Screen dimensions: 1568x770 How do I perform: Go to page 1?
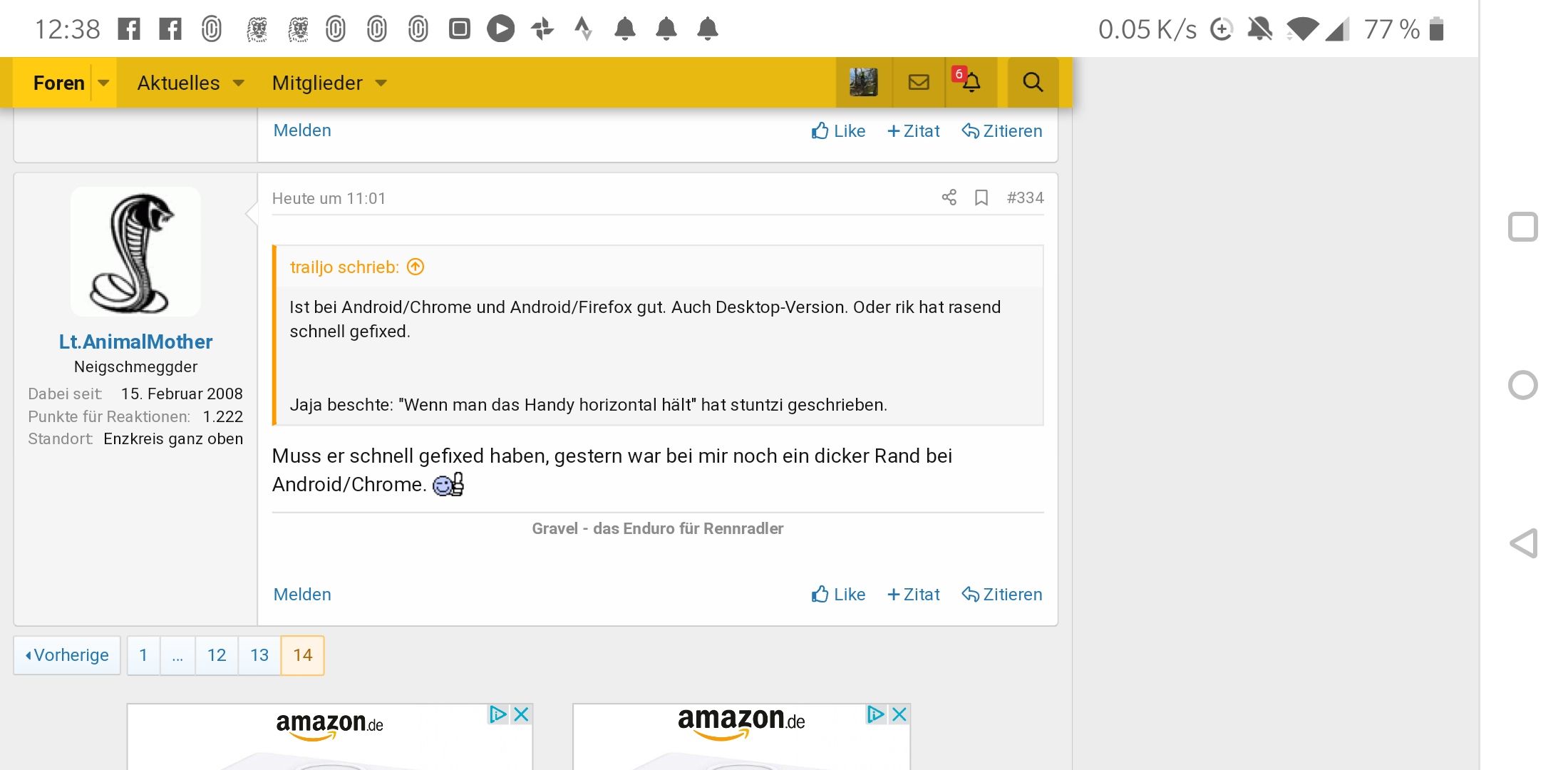(143, 655)
